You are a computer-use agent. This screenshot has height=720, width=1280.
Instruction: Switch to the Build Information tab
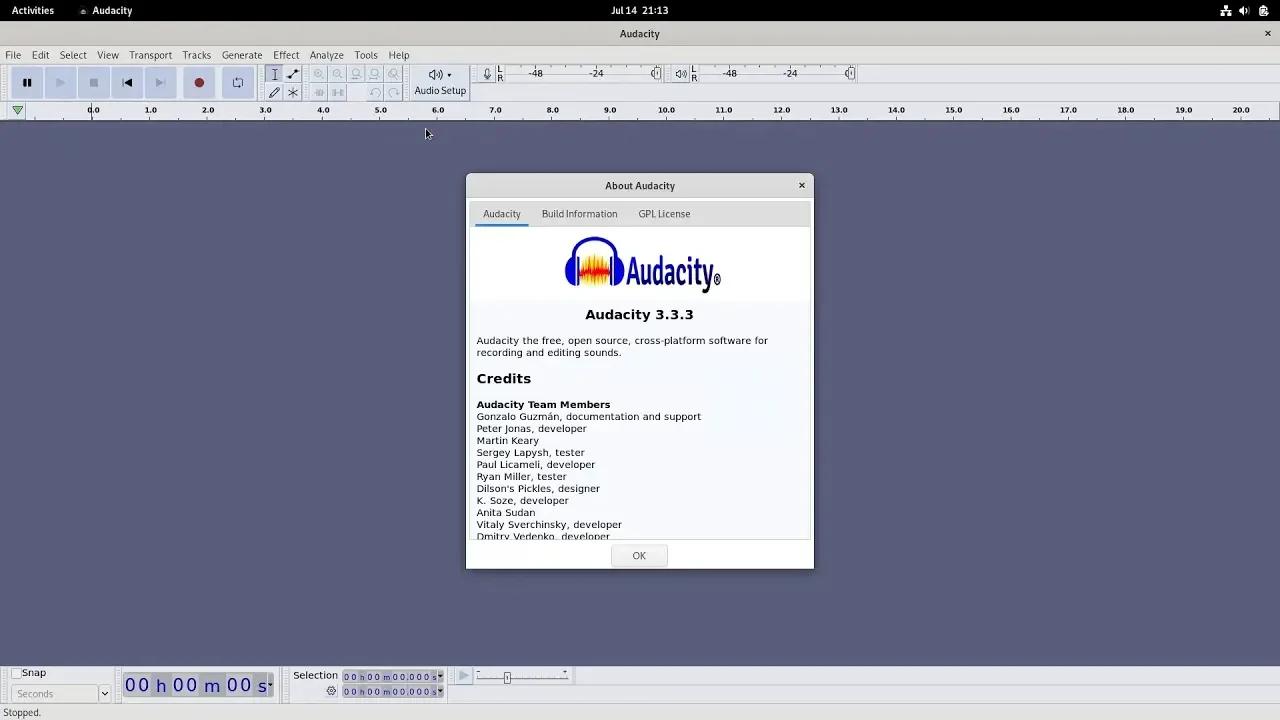coord(579,213)
